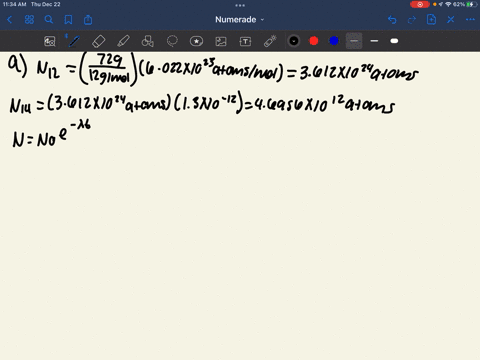Screen dimensions: 480x360
Task: Select the Lasso tool
Action: coord(172,41)
